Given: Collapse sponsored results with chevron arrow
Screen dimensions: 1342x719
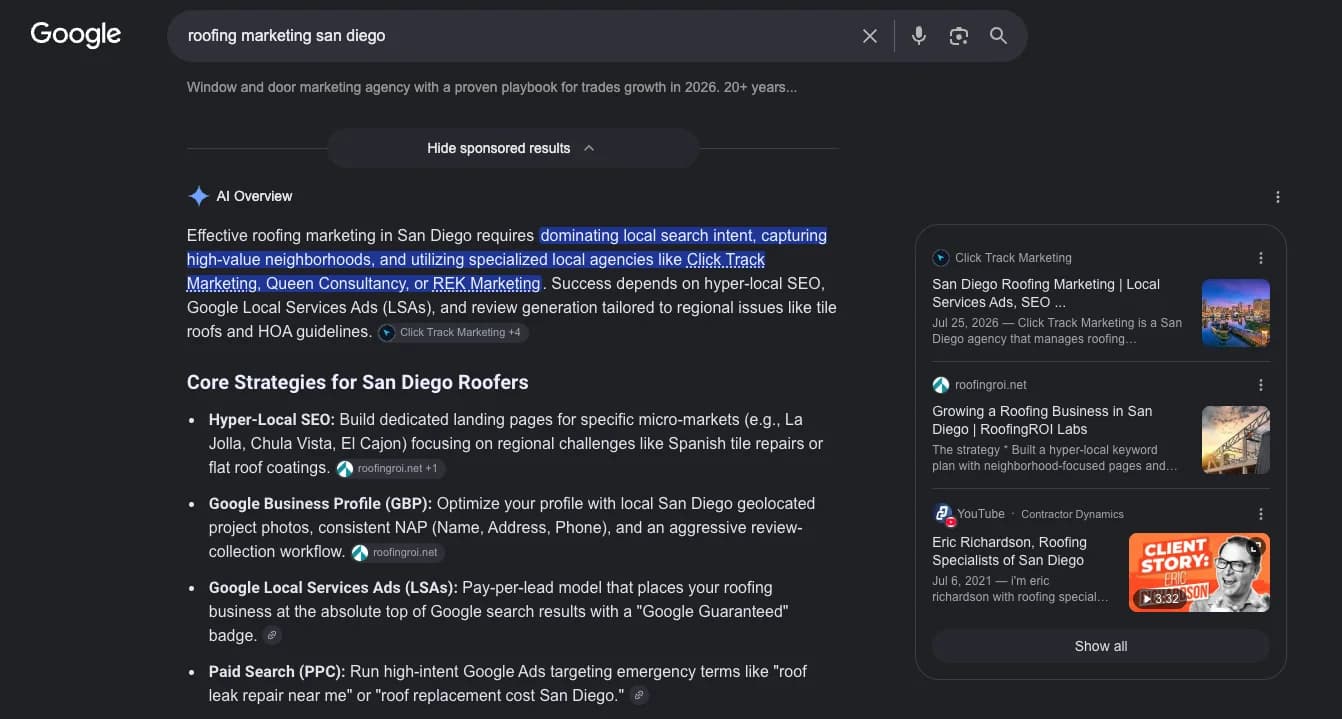Looking at the screenshot, I should pyautogui.click(x=589, y=148).
